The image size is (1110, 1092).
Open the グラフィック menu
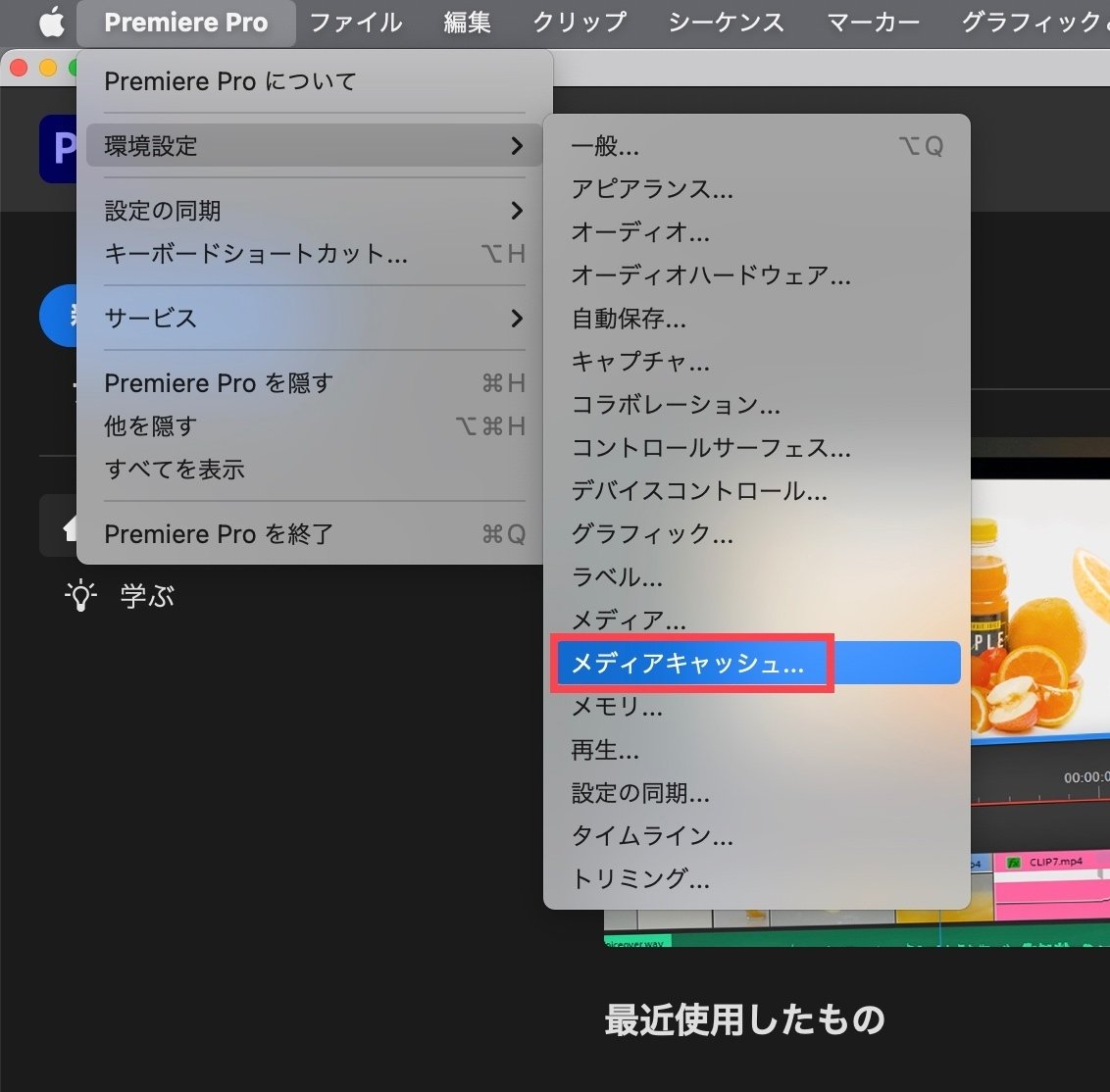1034,23
